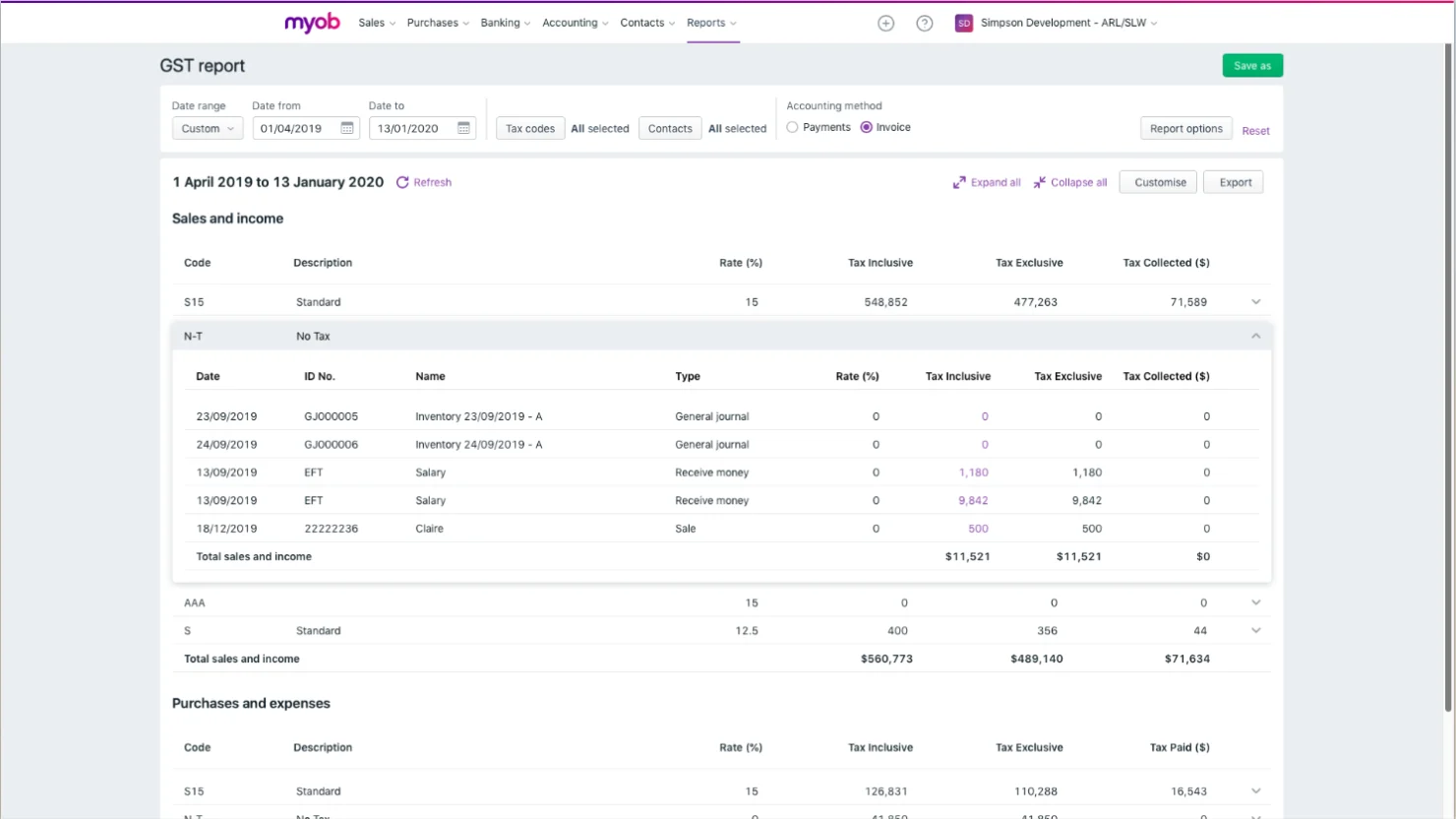The image size is (1456, 819).
Task: Refresh the GST report data
Action: point(424,182)
